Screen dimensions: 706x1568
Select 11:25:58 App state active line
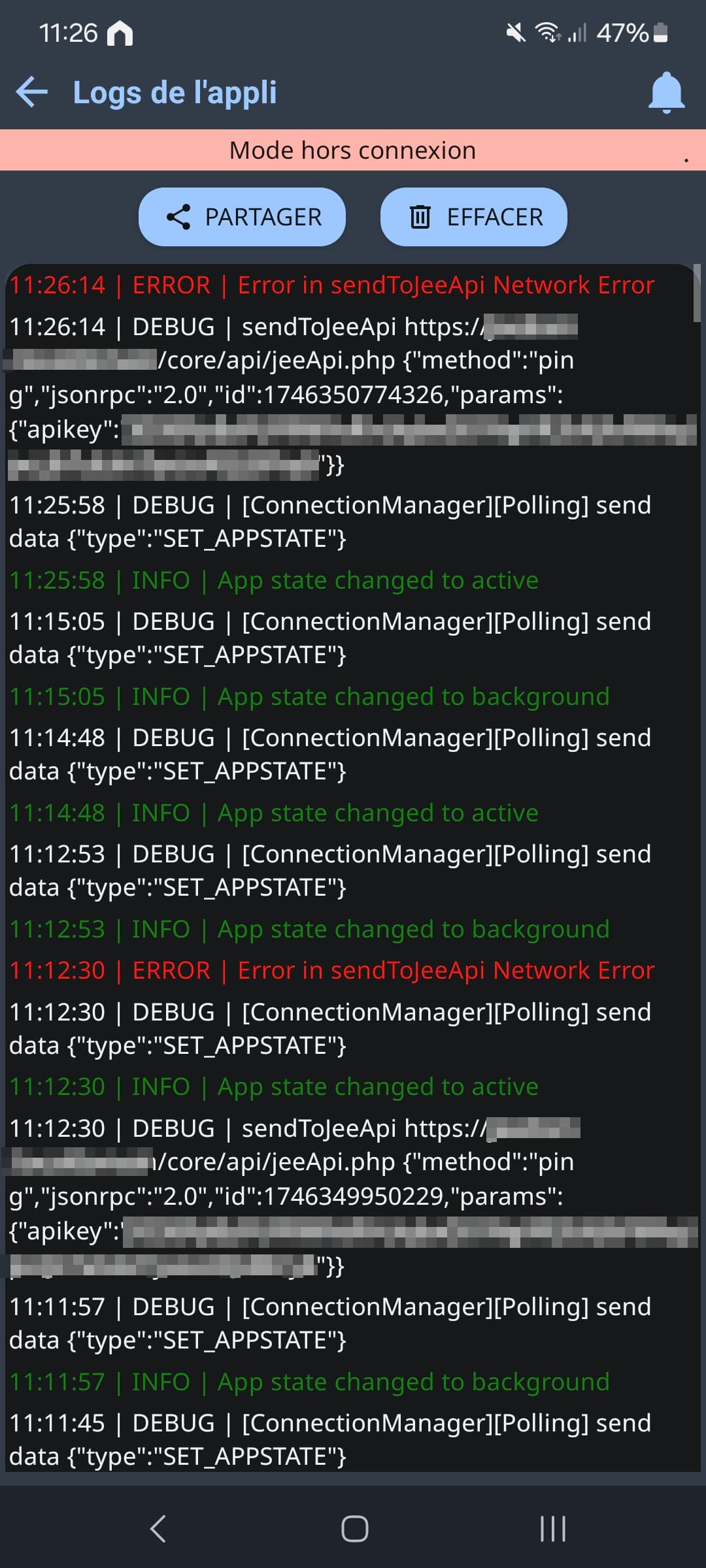coord(274,581)
